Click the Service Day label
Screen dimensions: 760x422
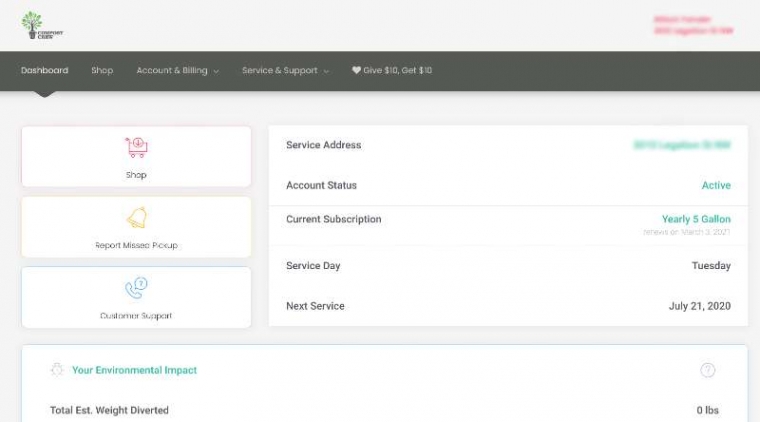tap(313, 266)
